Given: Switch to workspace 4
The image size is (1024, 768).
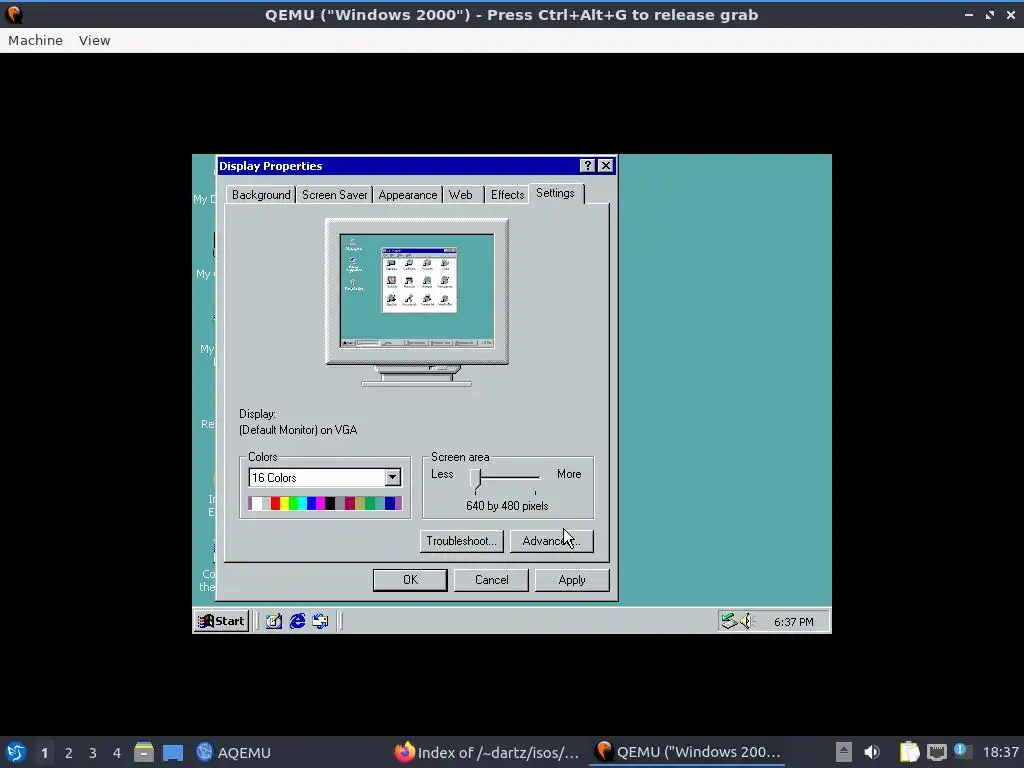Looking at the screenshot, I should click(x=117, y=753).
